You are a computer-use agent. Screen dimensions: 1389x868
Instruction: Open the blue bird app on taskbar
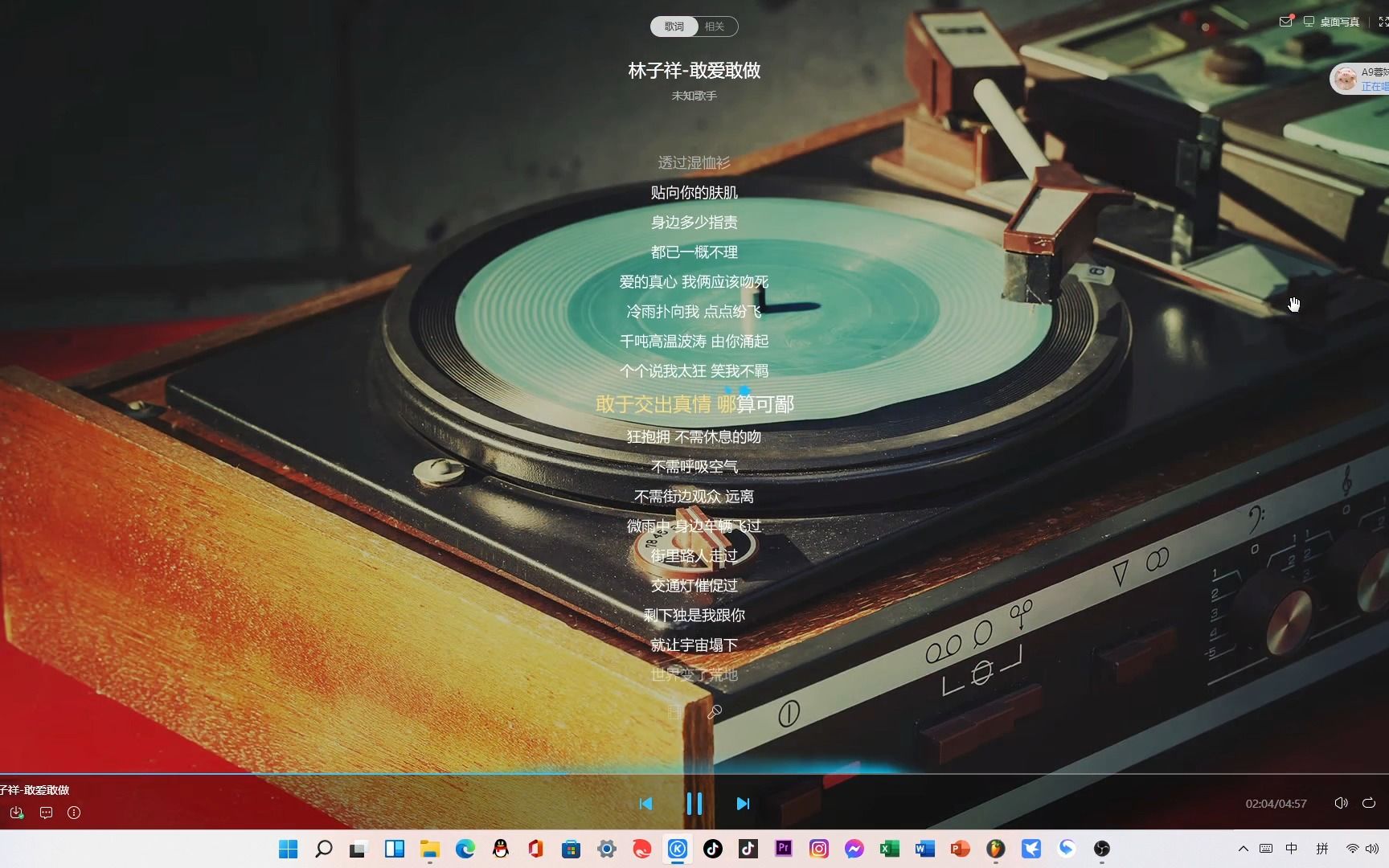click(x=1030, y=849)
